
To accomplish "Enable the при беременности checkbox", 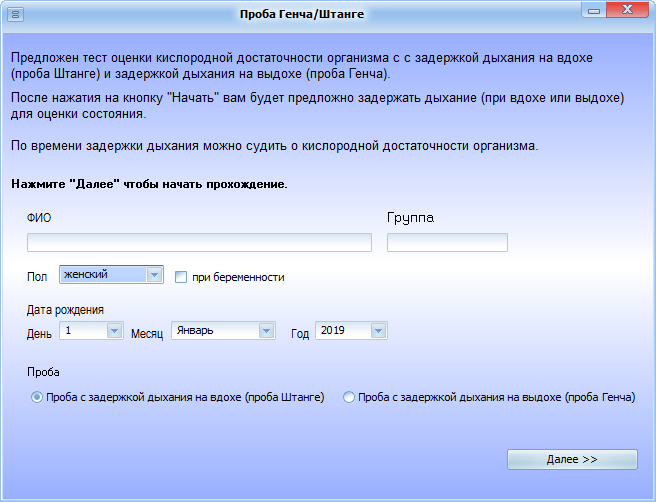I will [x=182, y=277].
